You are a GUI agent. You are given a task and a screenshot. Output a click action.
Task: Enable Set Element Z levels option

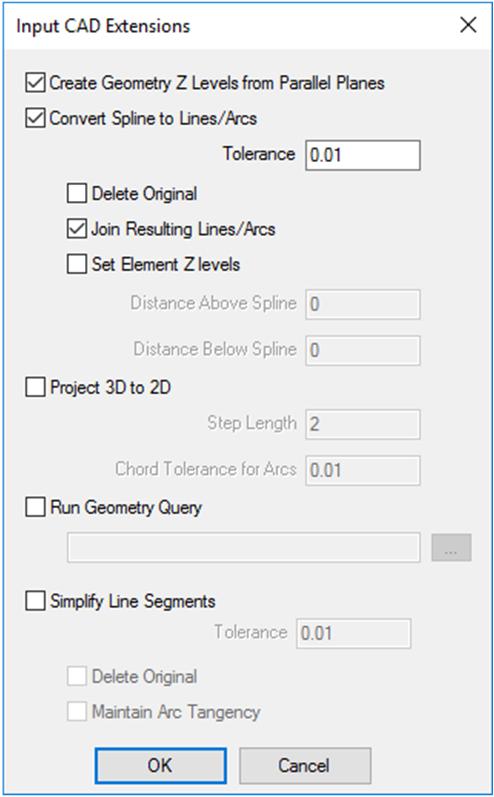[77, 264]
